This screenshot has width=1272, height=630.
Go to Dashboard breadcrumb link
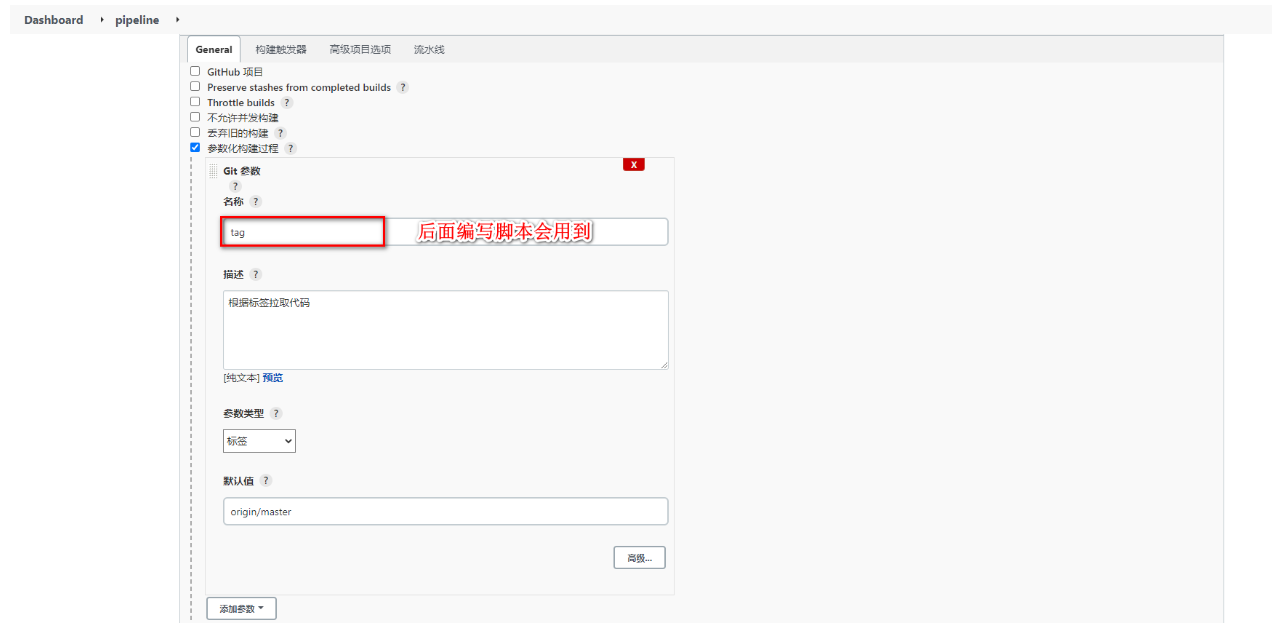54,20
